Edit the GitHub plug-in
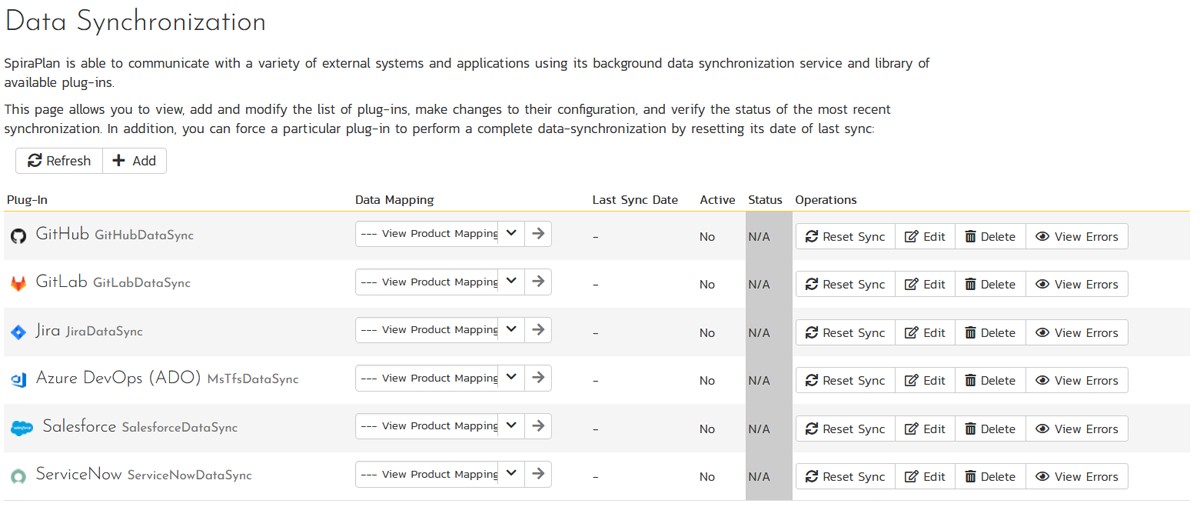Viewport: 1200px width, 507px height. [925, 237]
